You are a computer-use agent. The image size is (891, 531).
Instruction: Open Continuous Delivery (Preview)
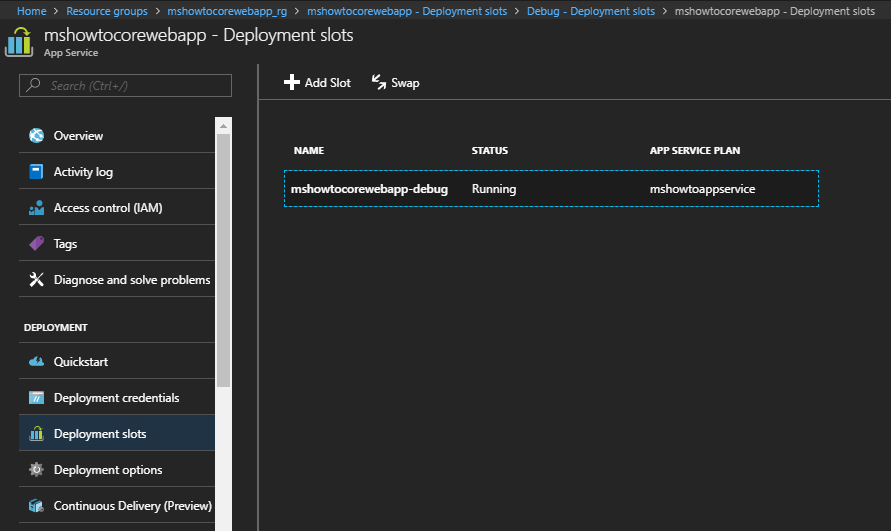click(x=117, y=505)
